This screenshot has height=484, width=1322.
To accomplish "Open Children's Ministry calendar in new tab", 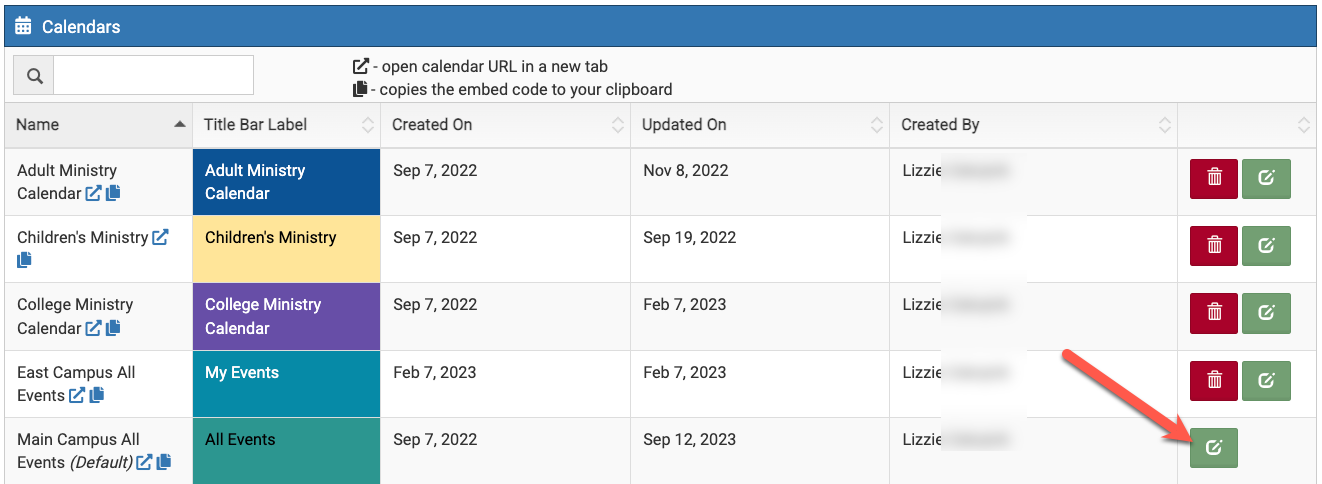I will pos(160,238).
